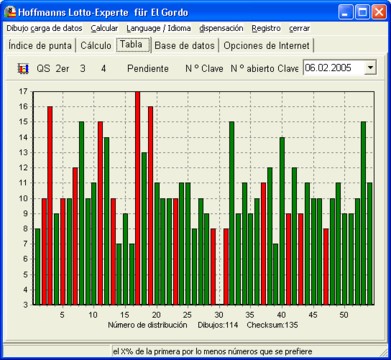Select the 2er toolbar option
Viewport: 391px width, 360px height.
click(x=62, y=69)
